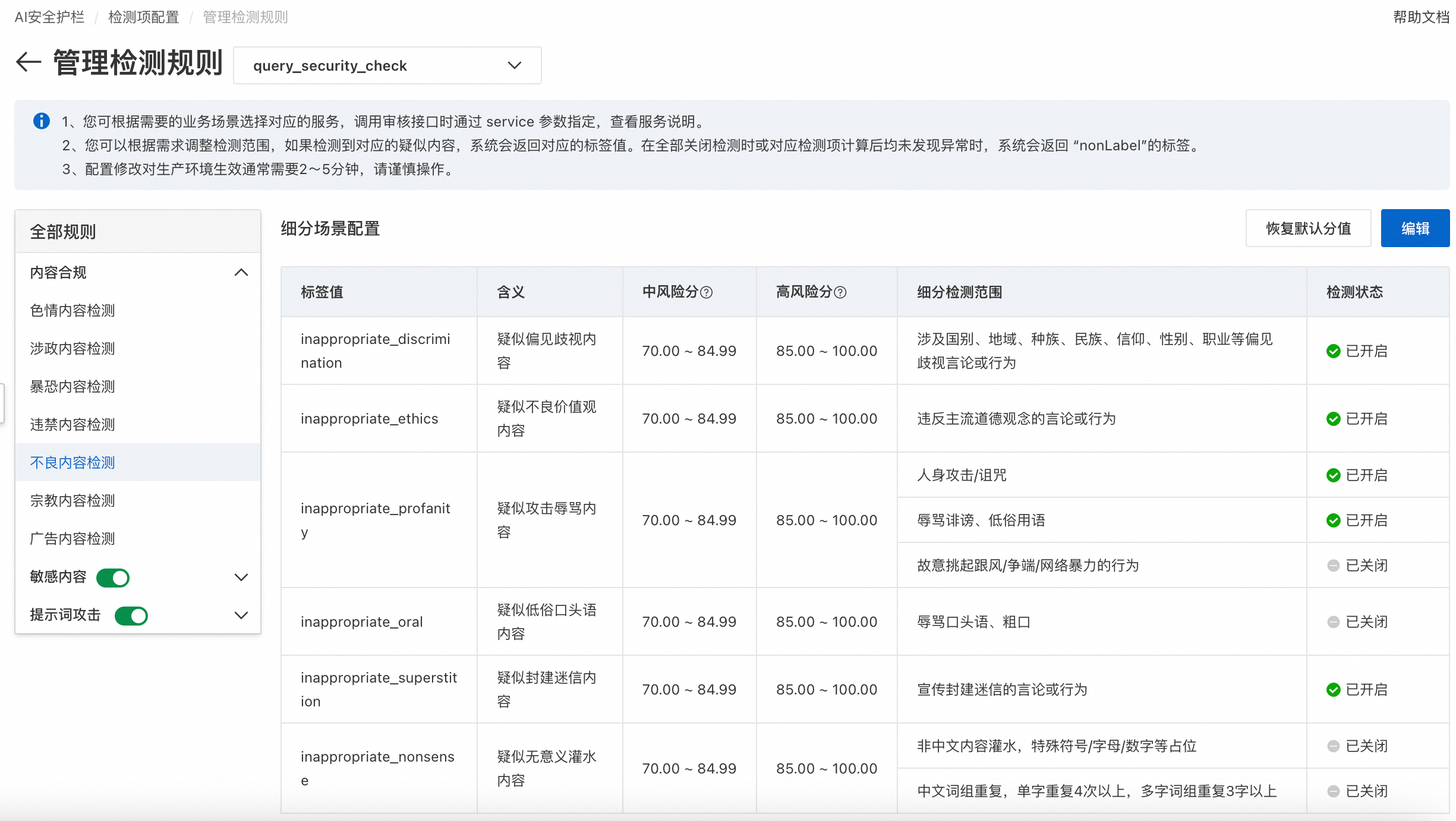Click green status icon for 人身攻击/诅咒
Viewport: 1456px width, 821px height.
(1333, 475)
